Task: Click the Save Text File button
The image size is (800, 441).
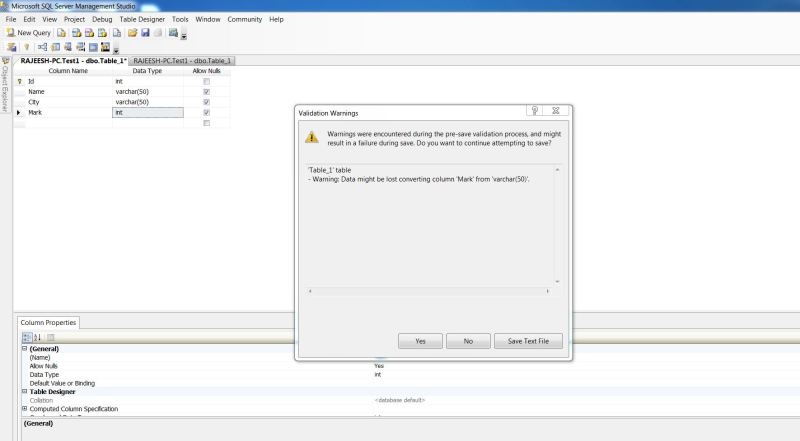Action: [x=529, y=341]
